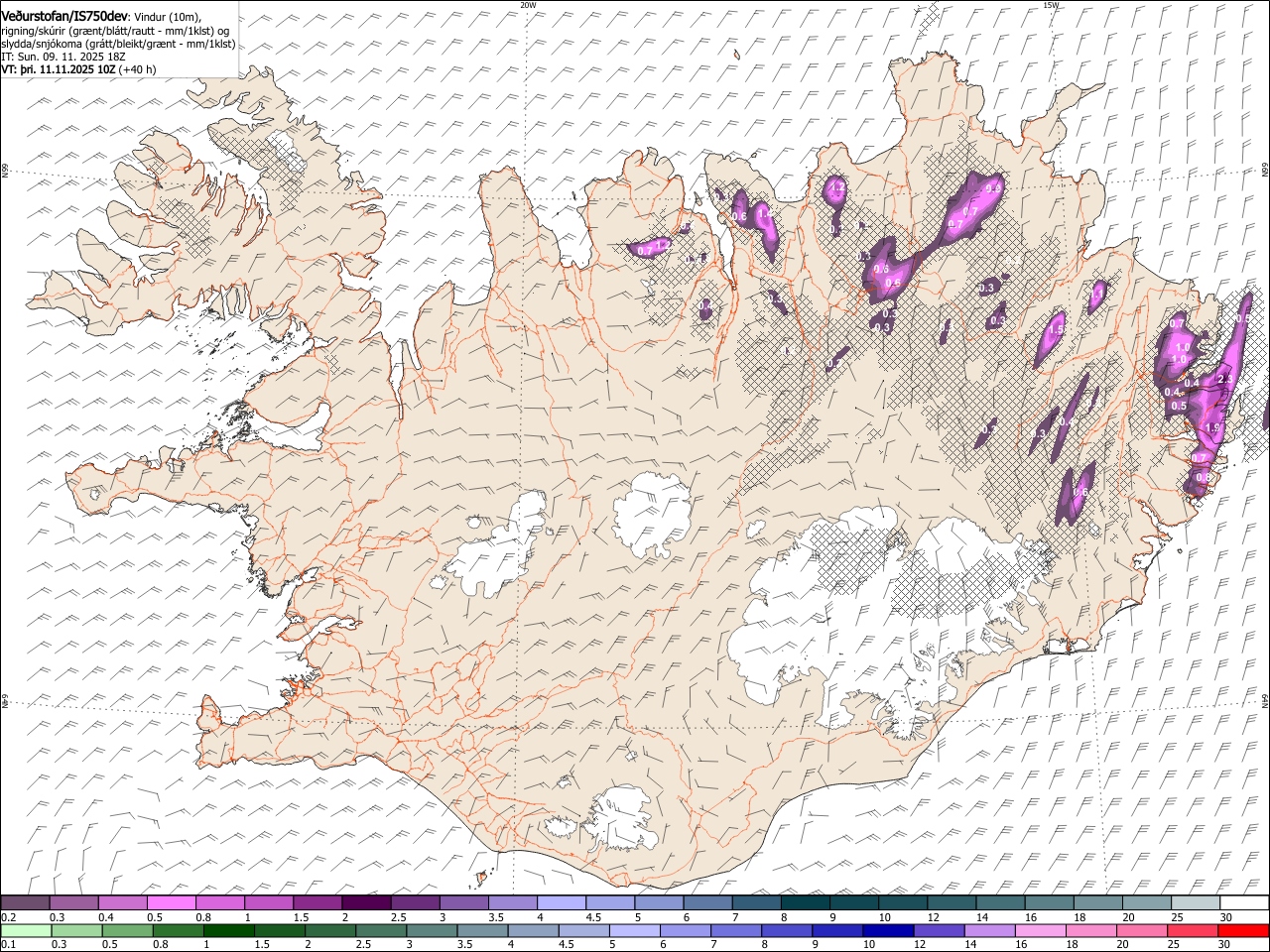Pick lower legend swatch between 0.5 and 0.8
The width and height of the screenshot is (1270, 952).
(x=127, y=930)
